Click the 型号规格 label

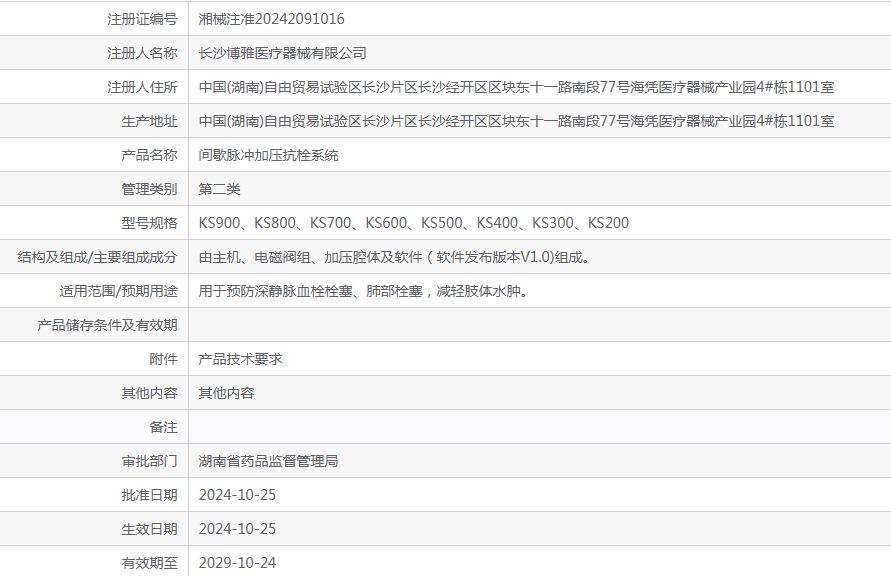tap(149, 223)
